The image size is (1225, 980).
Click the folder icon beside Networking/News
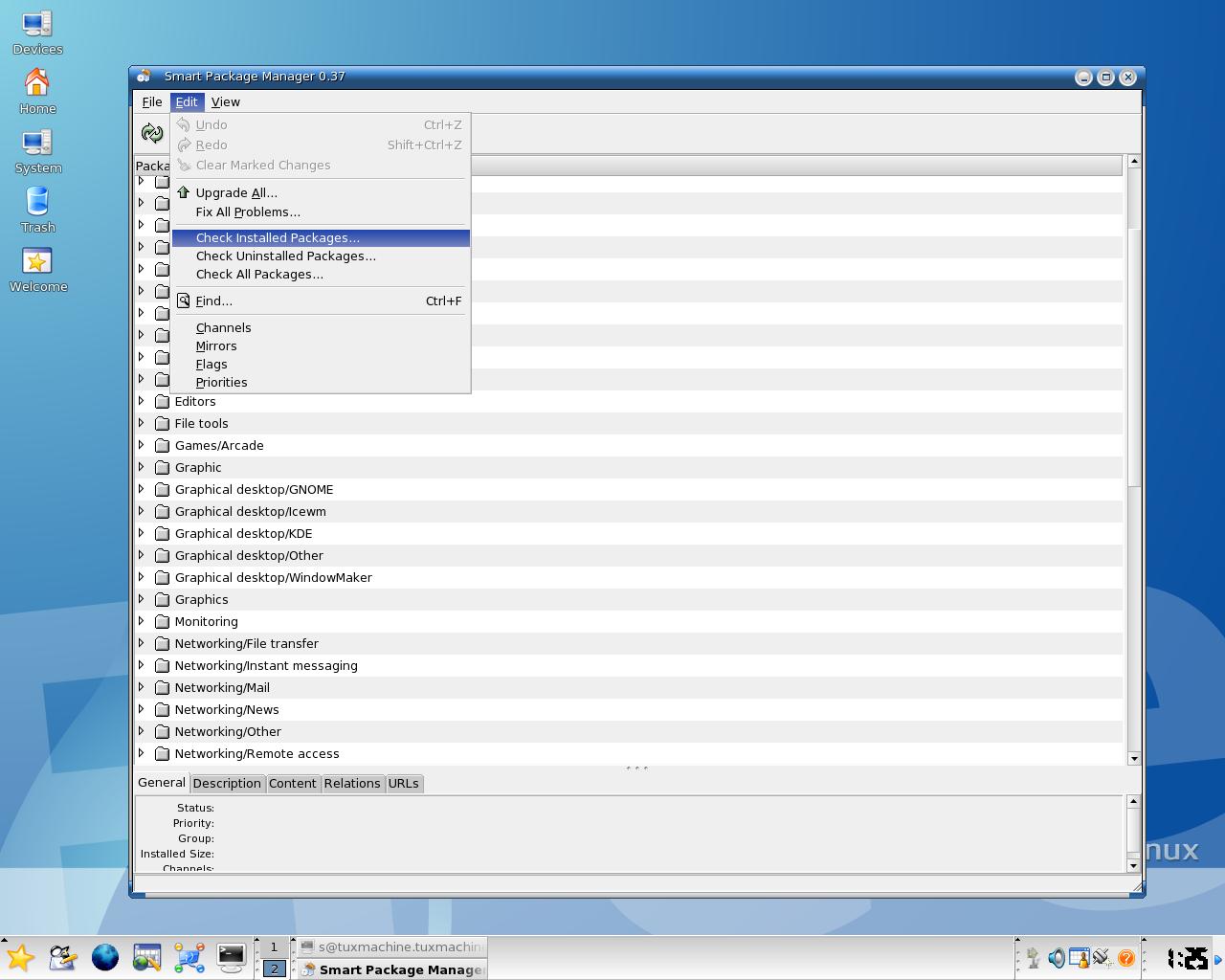pos(163,710)
